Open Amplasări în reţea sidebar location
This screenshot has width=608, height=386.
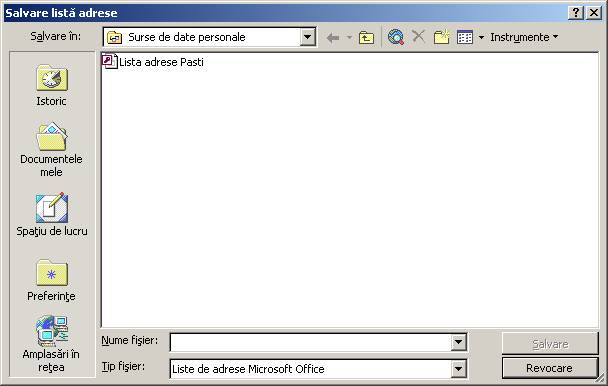coord(51,344)
